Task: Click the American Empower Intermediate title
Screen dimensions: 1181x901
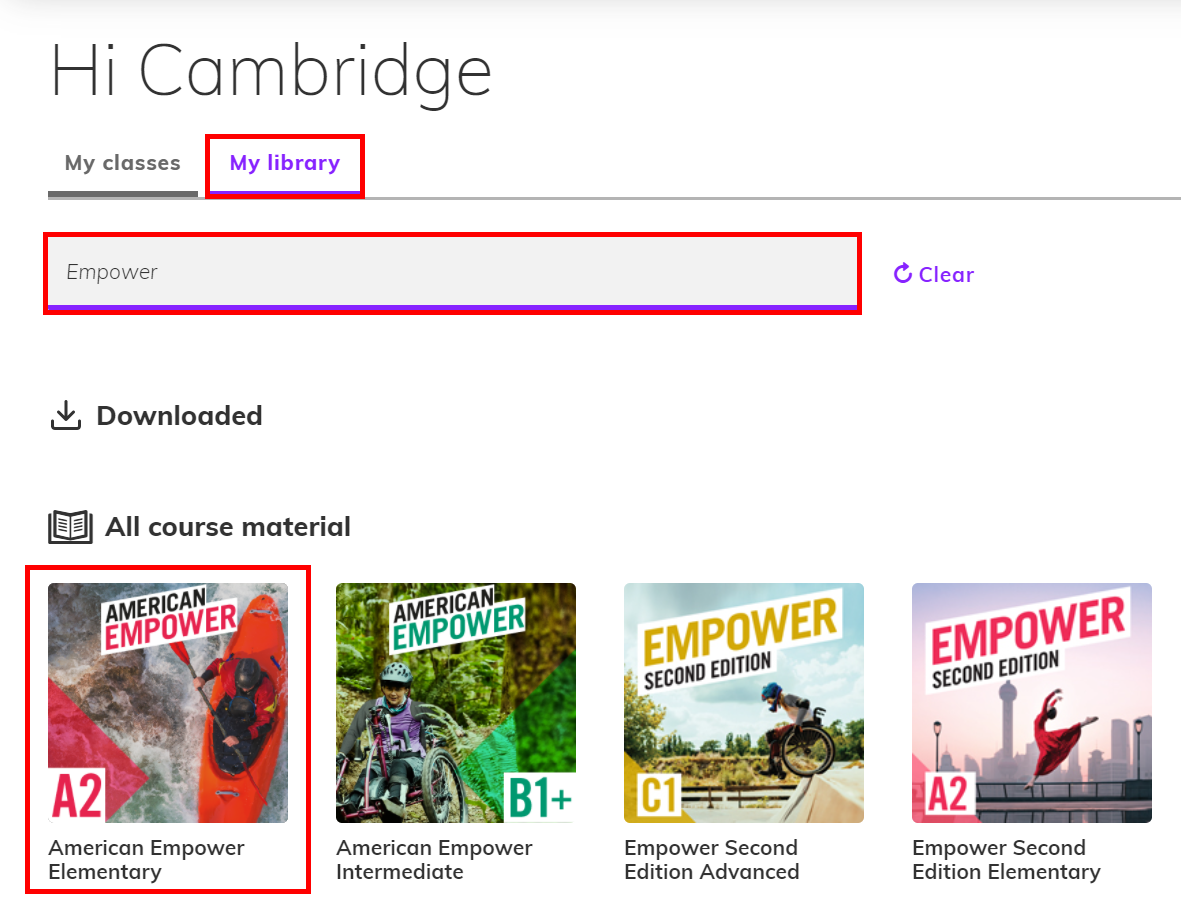Action: (435, 860)
